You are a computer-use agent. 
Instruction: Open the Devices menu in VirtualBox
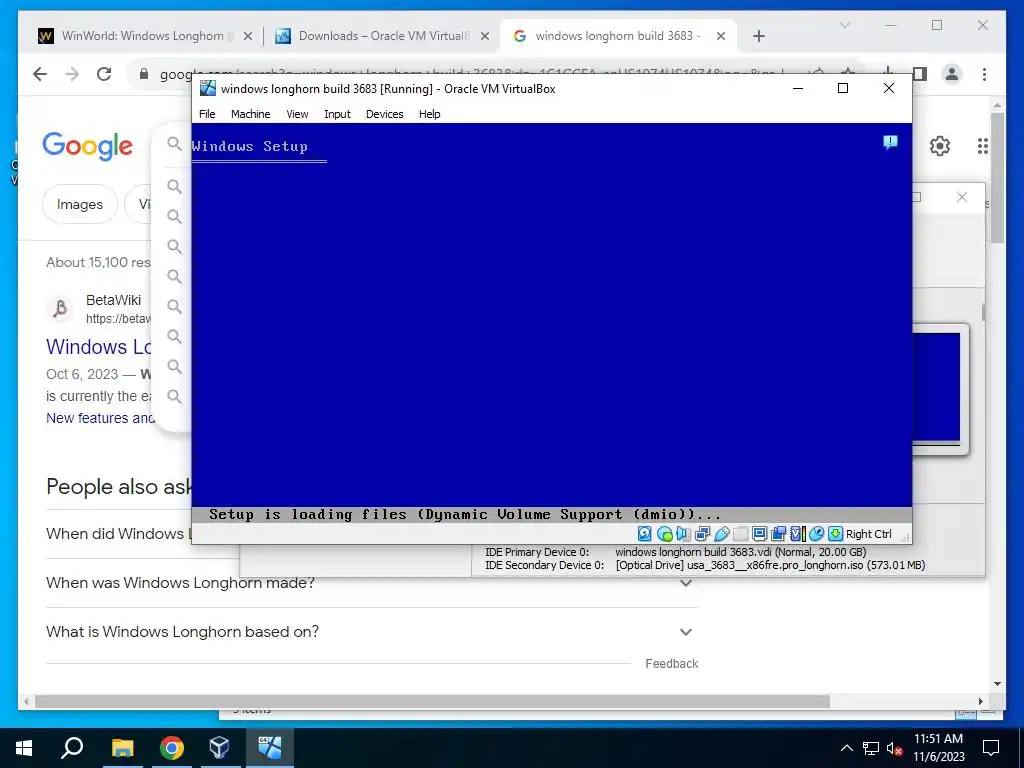coord(384,114)
